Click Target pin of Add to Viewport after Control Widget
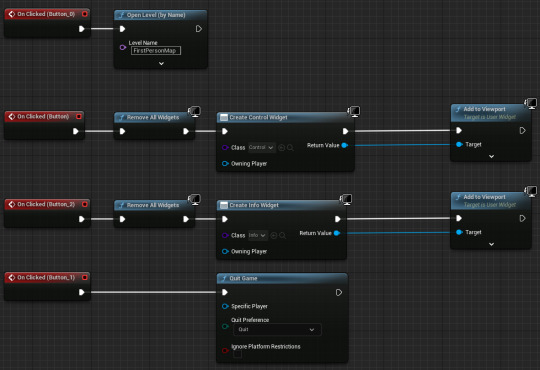The height and width of the screenshot is (370, 540). (x=459, y=144)
